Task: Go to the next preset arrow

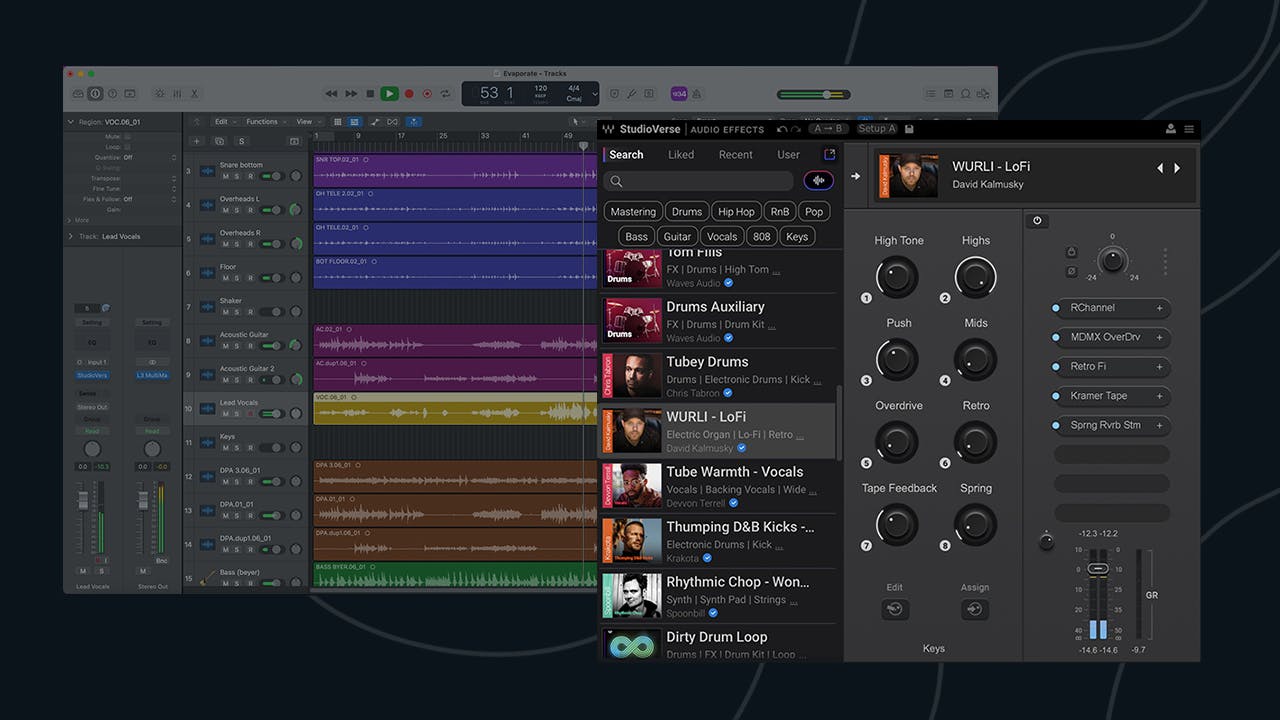Action: point(1177,168)
